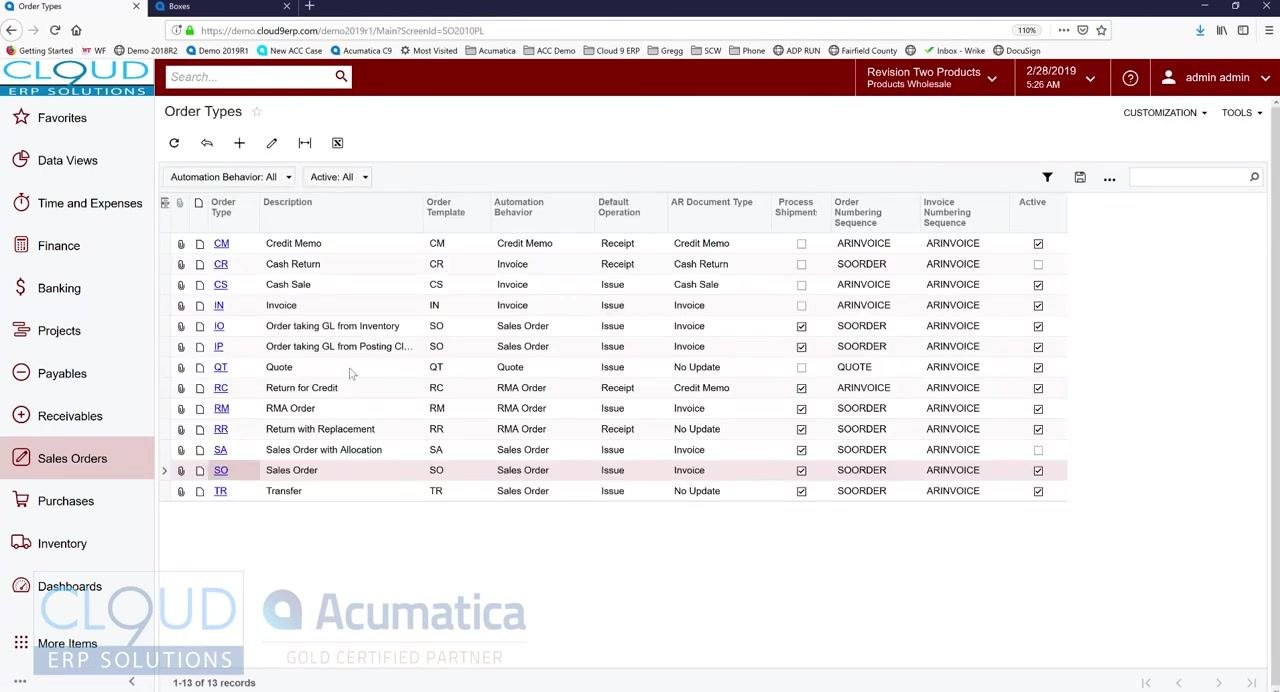Toggle Process Shipments for IO row
Viewport: 1280px width, 692px height.
801,327
